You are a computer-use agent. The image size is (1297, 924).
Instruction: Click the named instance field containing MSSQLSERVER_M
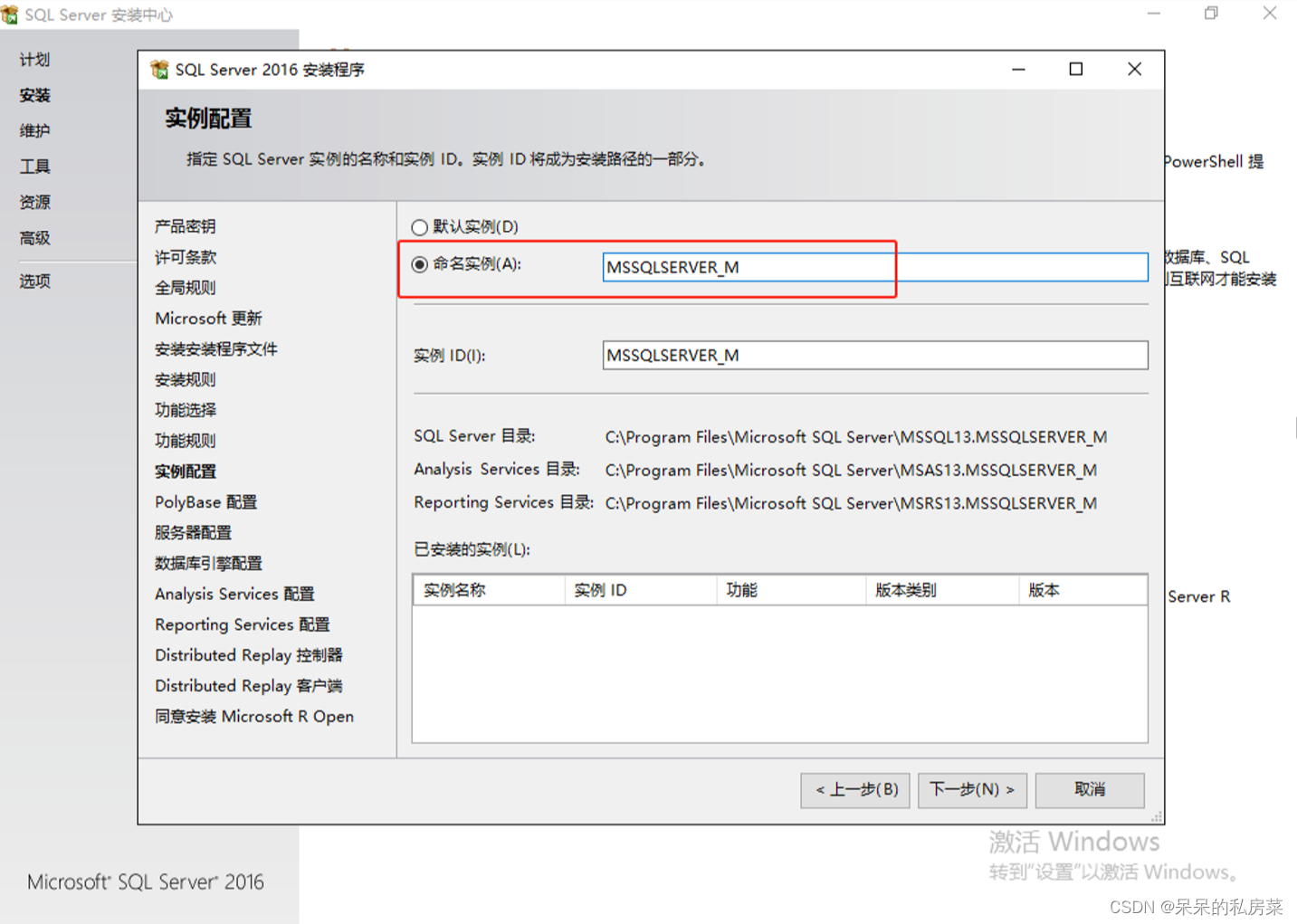coord(875,267)
